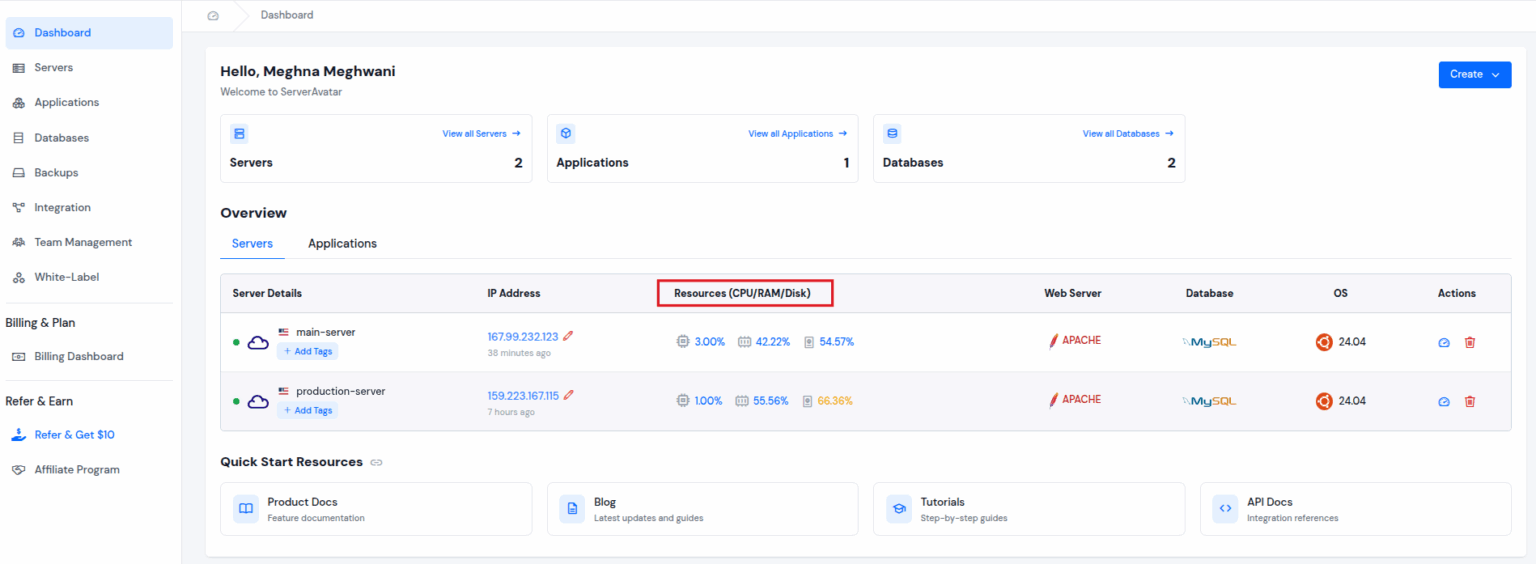Click edit pencil beside IP 159.223.167.115
Viewport: 1536px width, 564px height.
coord(569,395)
